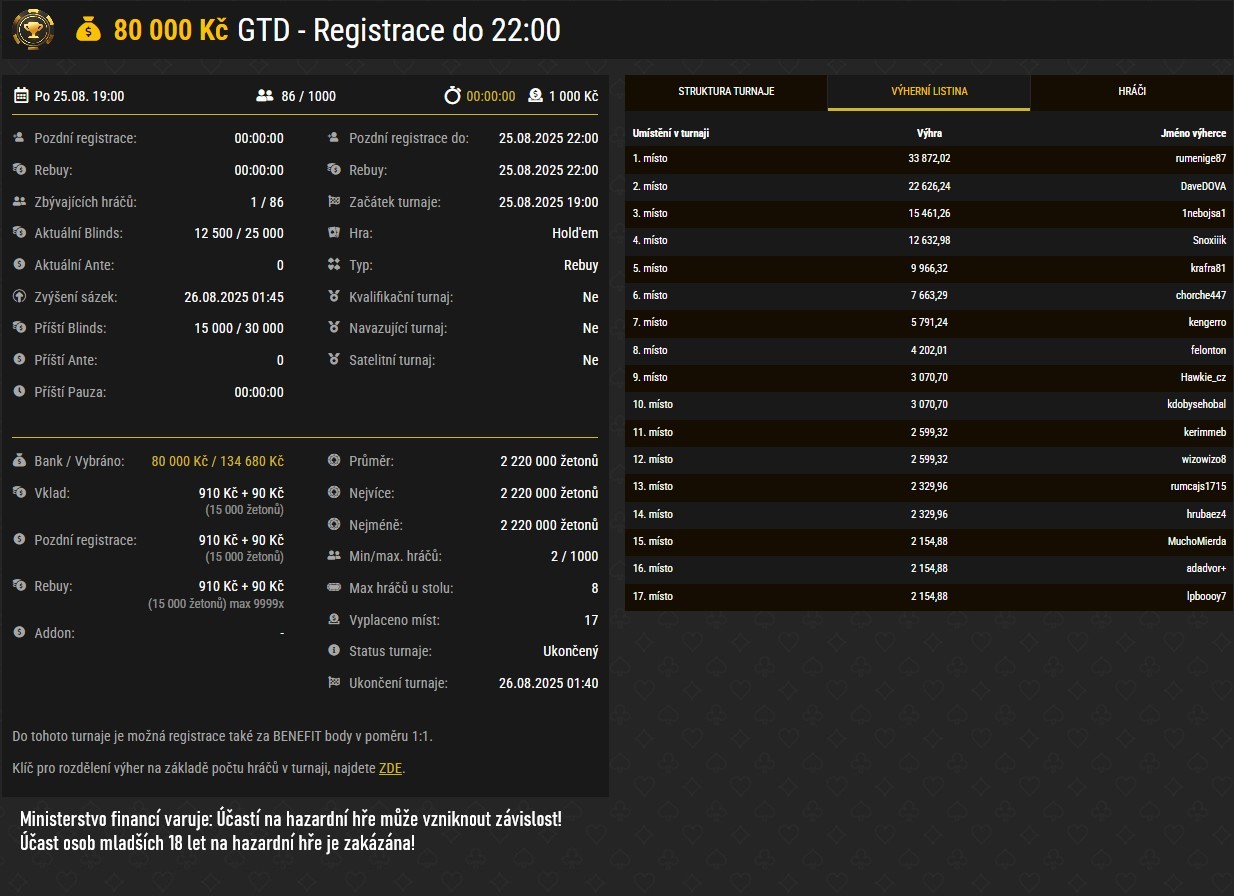Click the bank icon beside Bank / Vybráno
Image resolution: width=1234 pixels, height=896 pixels.
[x=20, y=461]
